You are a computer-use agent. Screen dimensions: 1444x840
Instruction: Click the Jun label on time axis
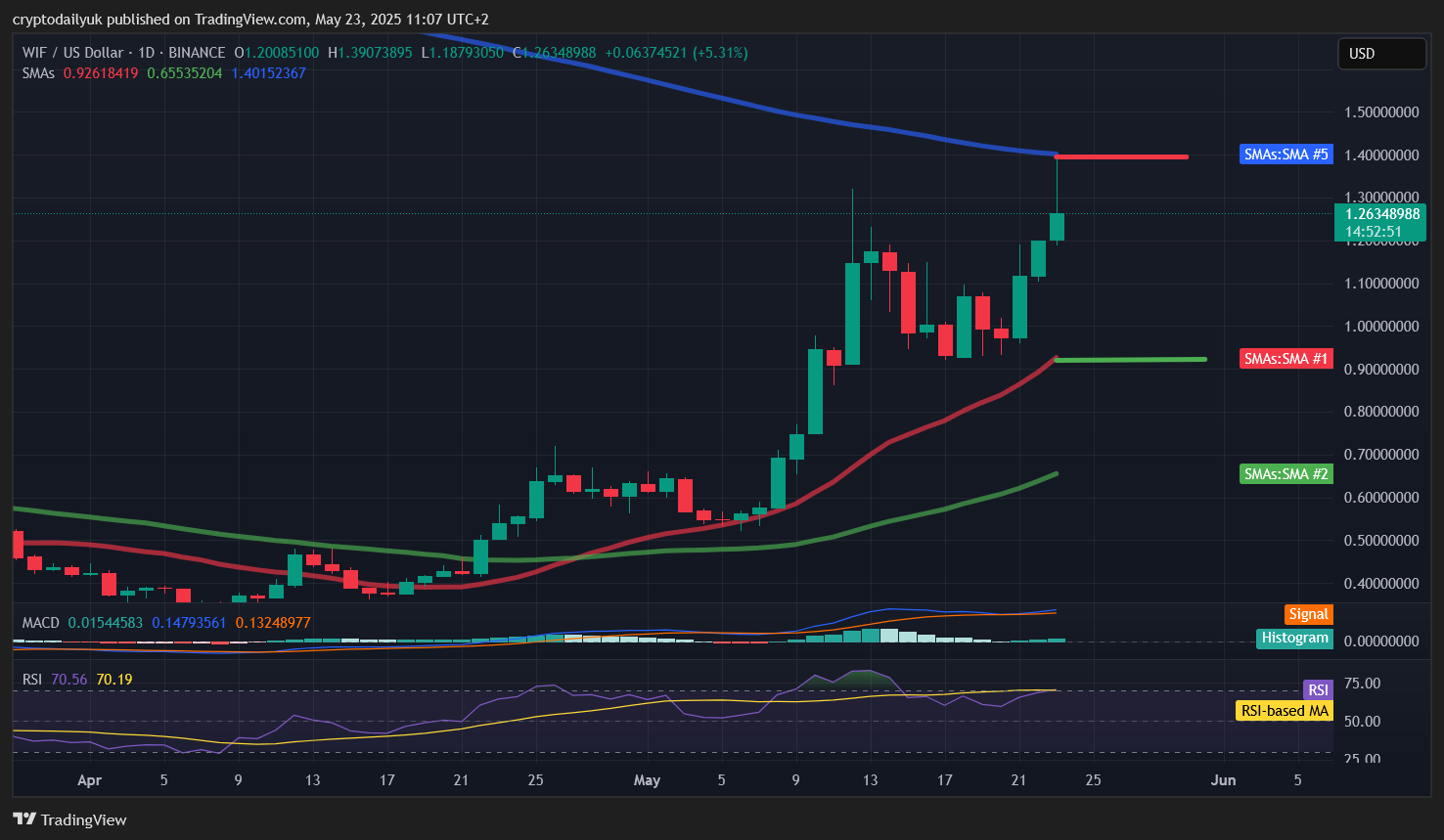(x=1223, y=780)
